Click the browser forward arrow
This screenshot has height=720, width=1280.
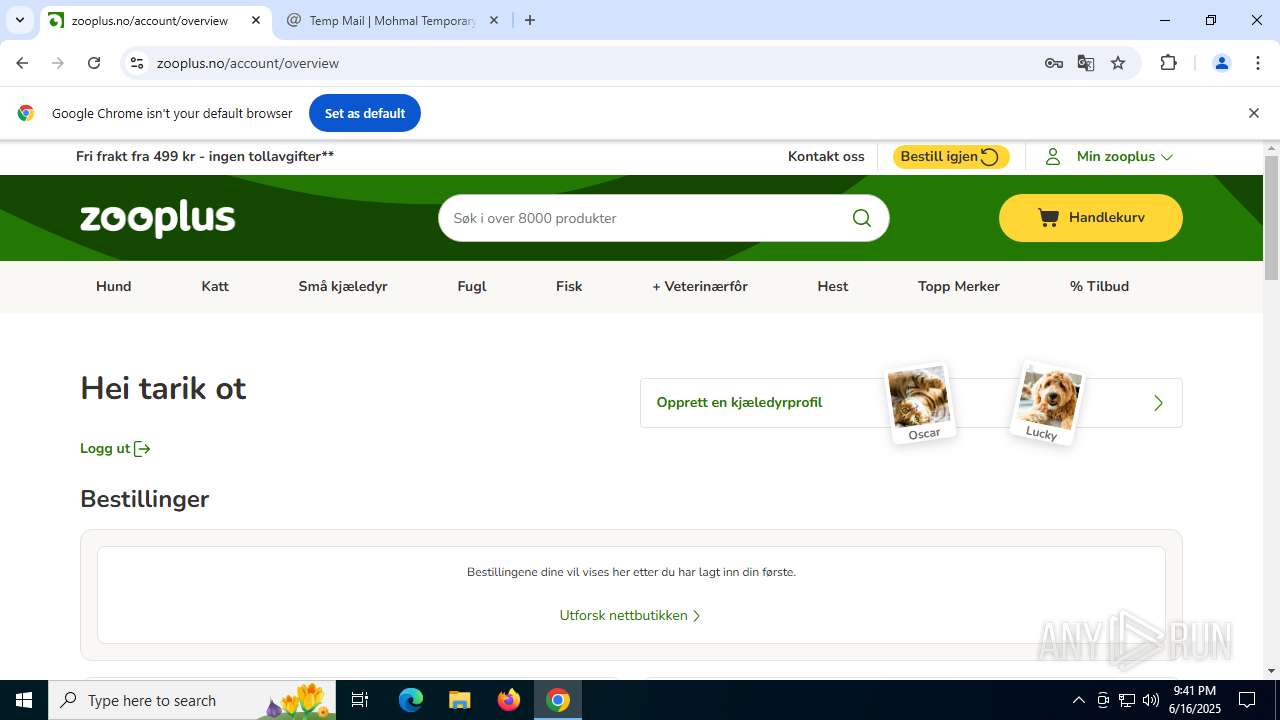pyautogui.click(x=58, y=63)
